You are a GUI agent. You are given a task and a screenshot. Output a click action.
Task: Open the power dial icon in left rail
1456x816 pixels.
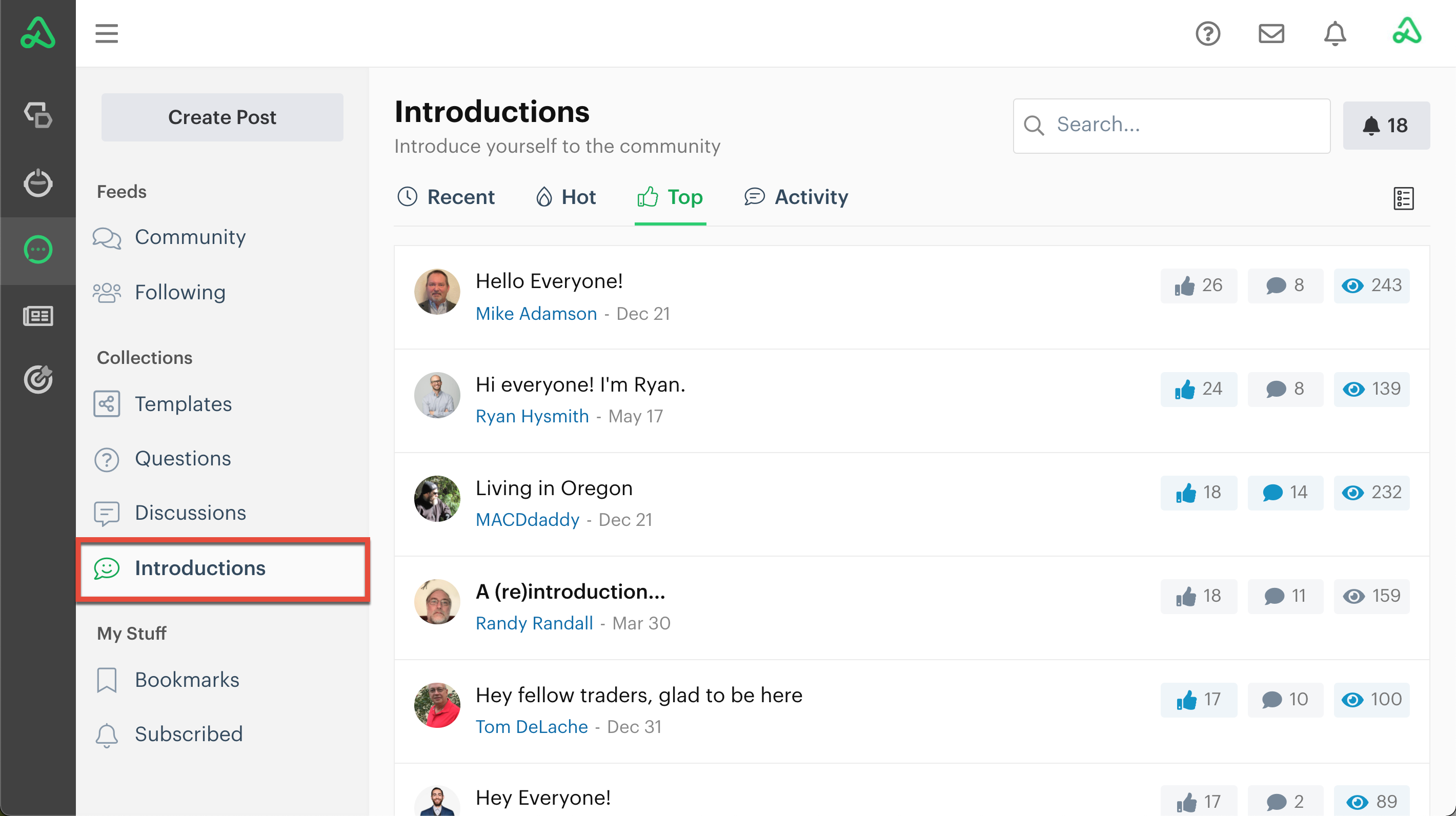point(38,182)
